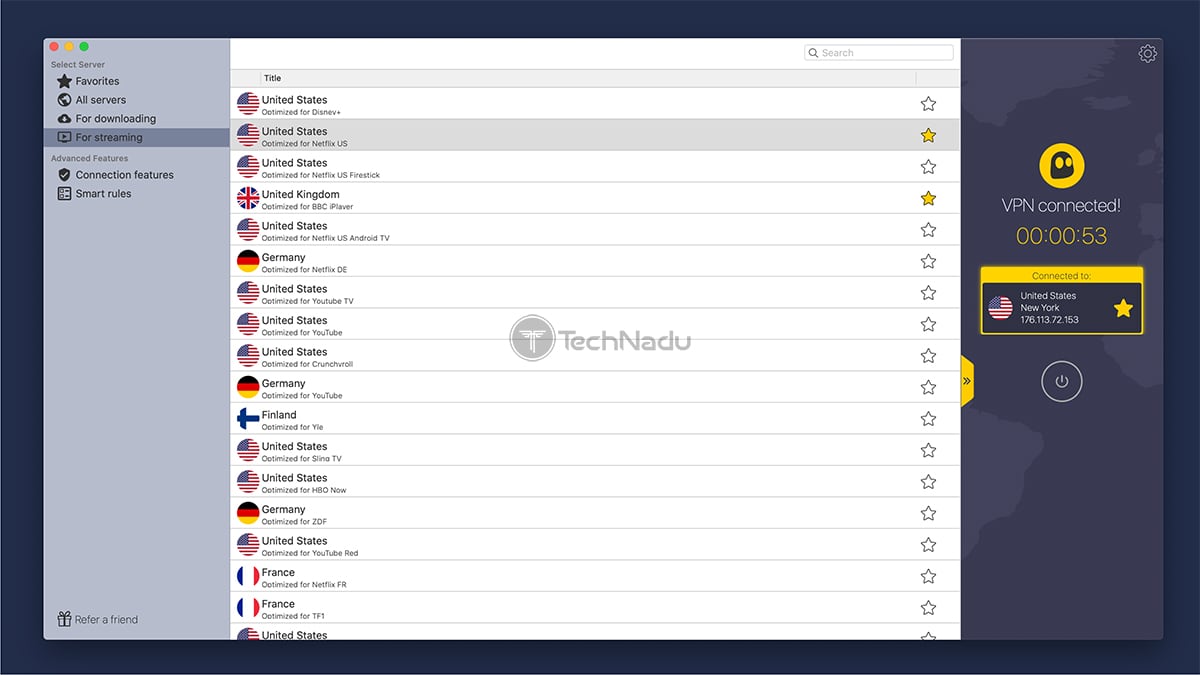Toggle the star for Sling TV server
The image size is (1200, 675).
pyautogui.click(x=928, y=450)
